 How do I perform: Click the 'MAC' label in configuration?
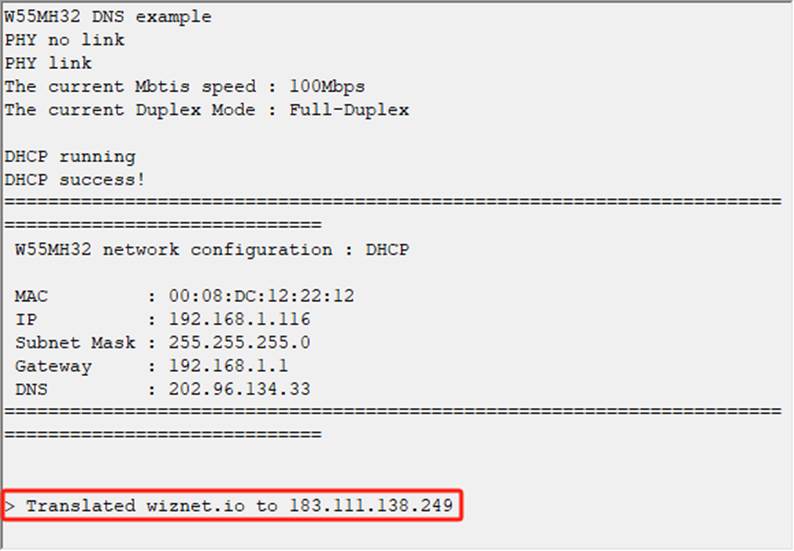tap(31, 296)
